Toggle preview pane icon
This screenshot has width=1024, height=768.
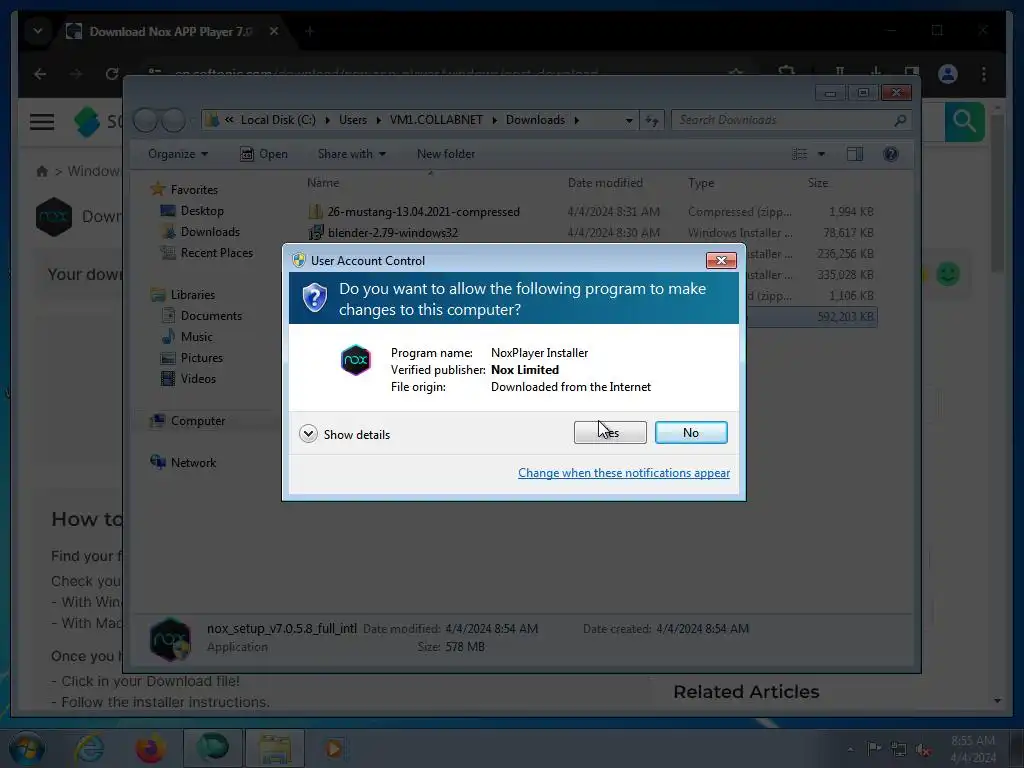coord(855,154)
